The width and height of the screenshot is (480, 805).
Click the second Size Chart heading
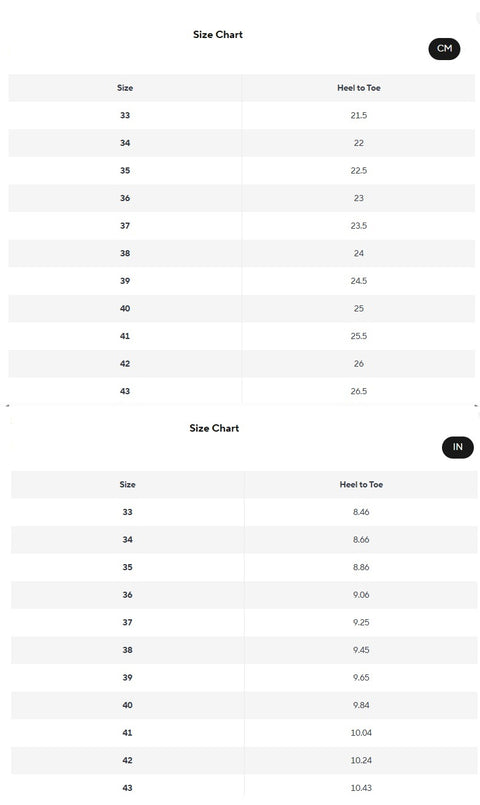[214, 428]
